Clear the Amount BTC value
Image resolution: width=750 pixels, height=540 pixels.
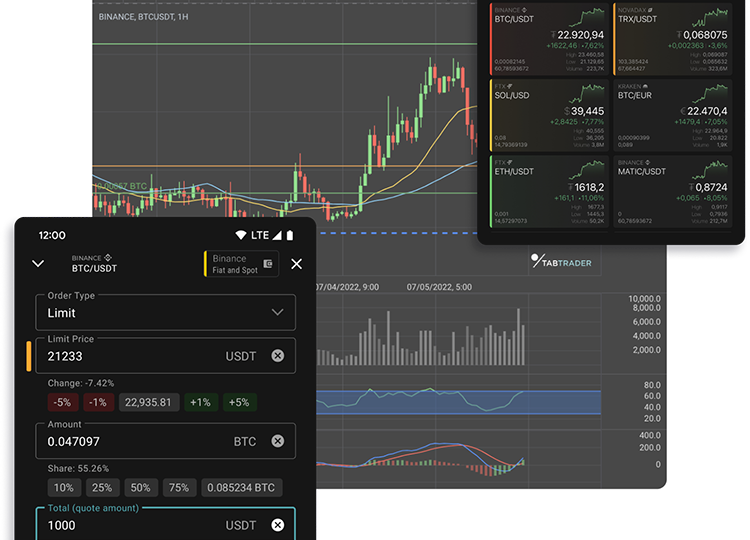pyautogui.click(x=278, y=441)
